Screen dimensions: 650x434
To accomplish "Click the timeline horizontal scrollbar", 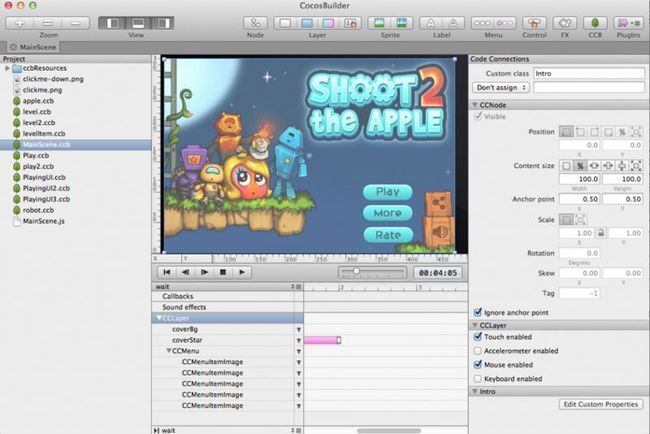I will (x=389, y=431).
